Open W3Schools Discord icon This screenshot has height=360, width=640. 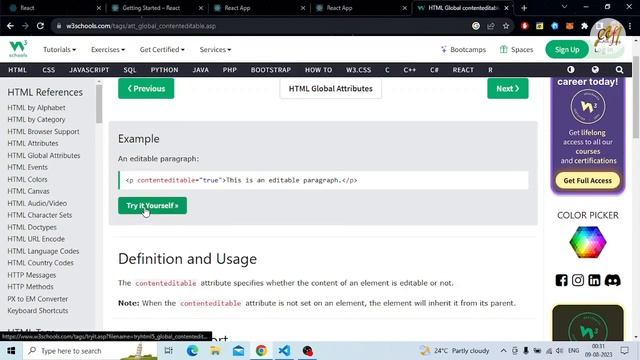click(x=612, y=280)
